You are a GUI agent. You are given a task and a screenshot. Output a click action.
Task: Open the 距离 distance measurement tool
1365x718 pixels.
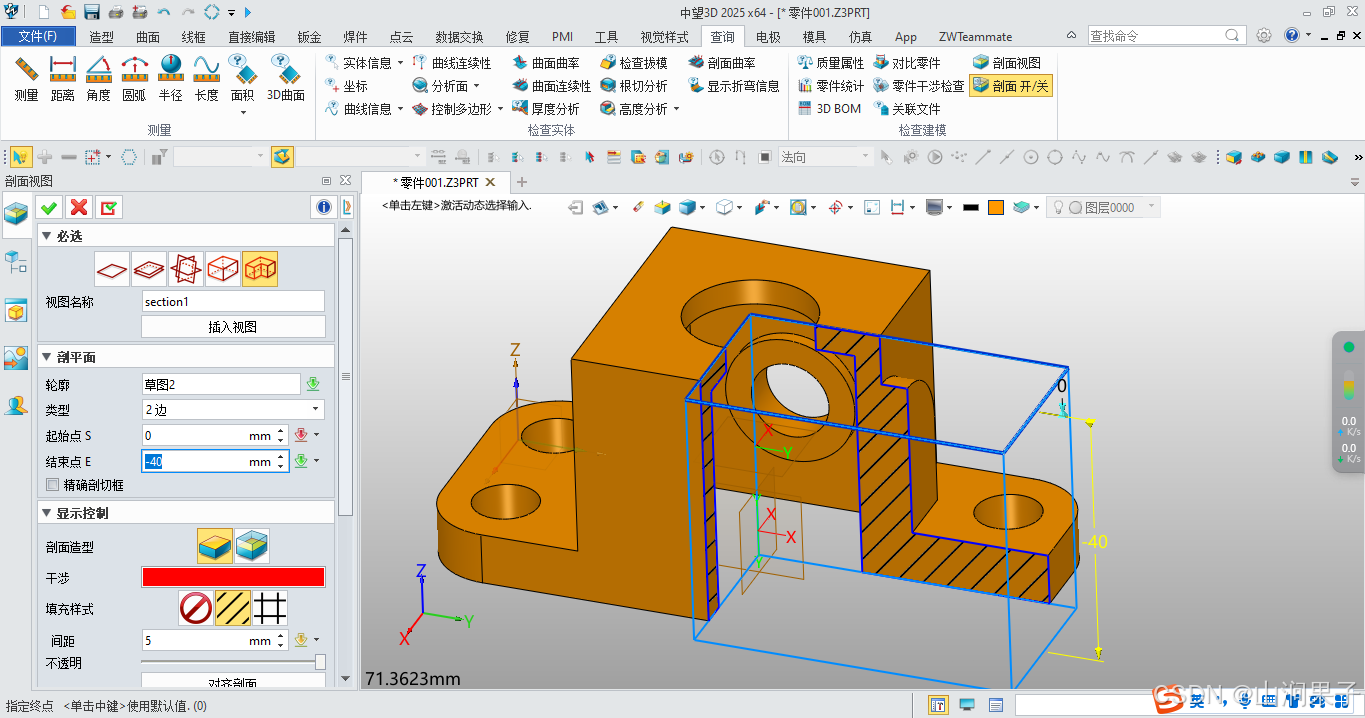63,78
